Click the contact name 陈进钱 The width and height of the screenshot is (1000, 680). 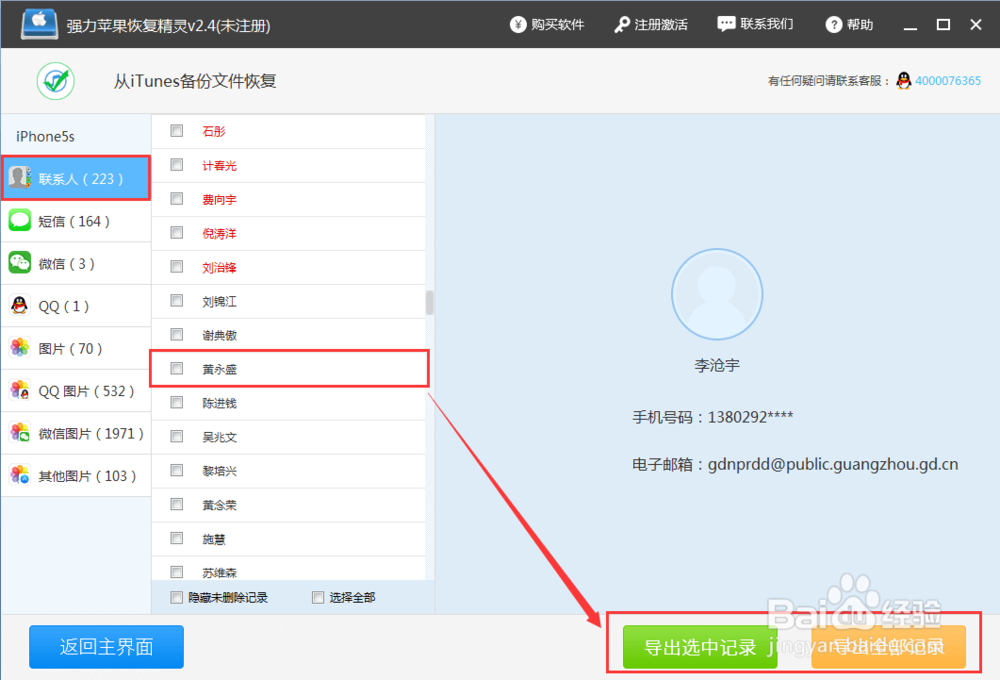click(x=219, y=403)
